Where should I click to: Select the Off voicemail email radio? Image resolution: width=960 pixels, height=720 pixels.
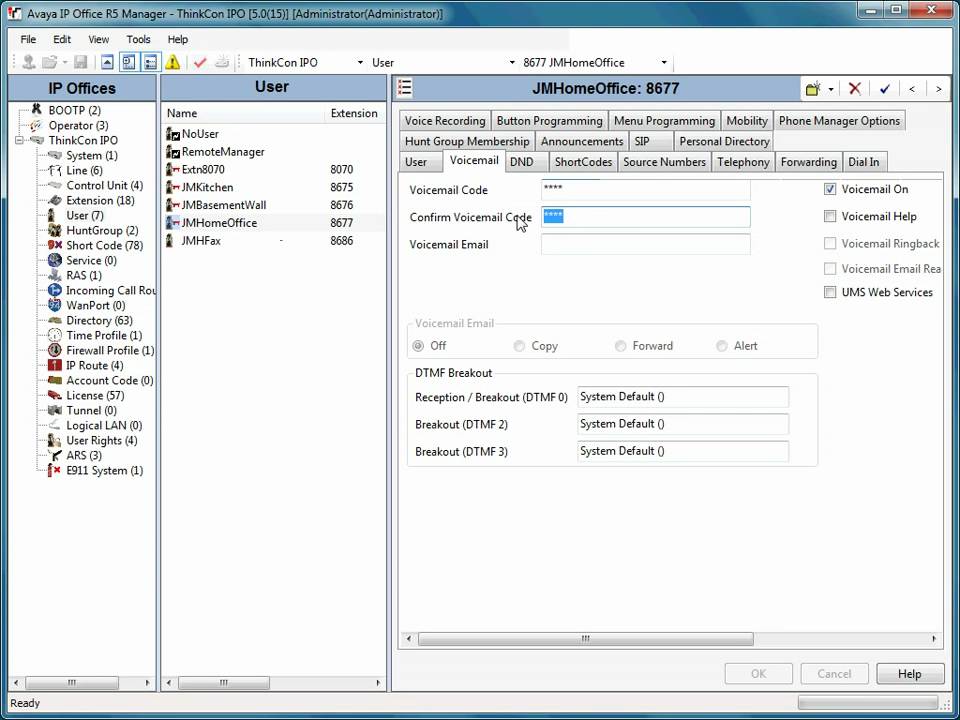[418, 346]
